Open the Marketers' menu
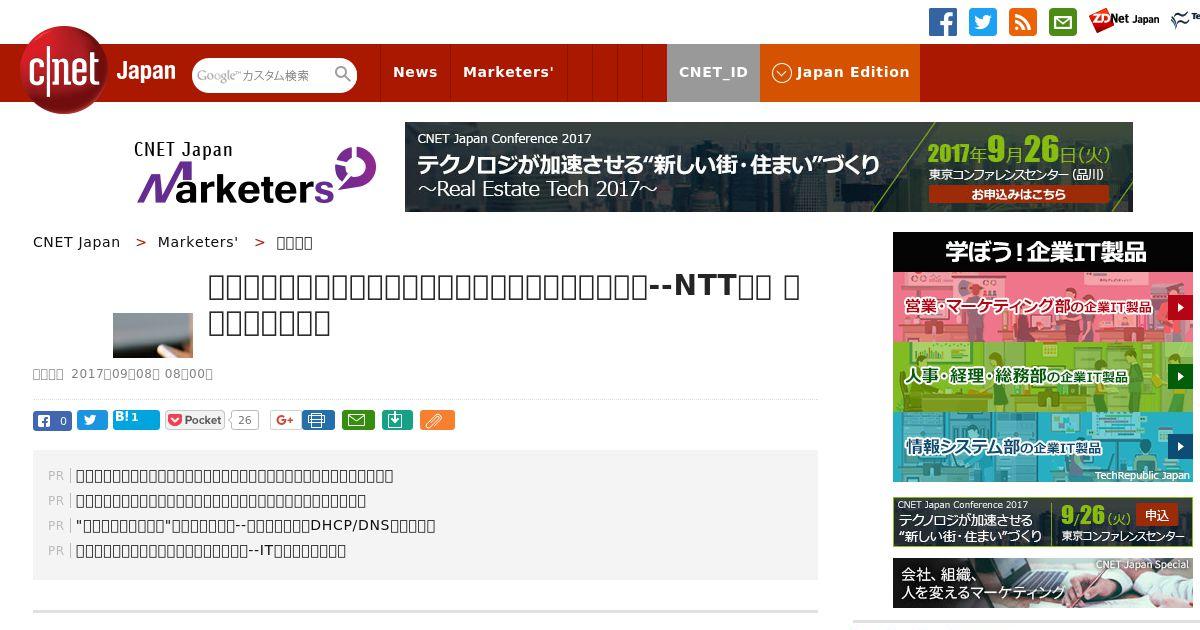This screenshot has width=1200, height=630. (508, 72)
